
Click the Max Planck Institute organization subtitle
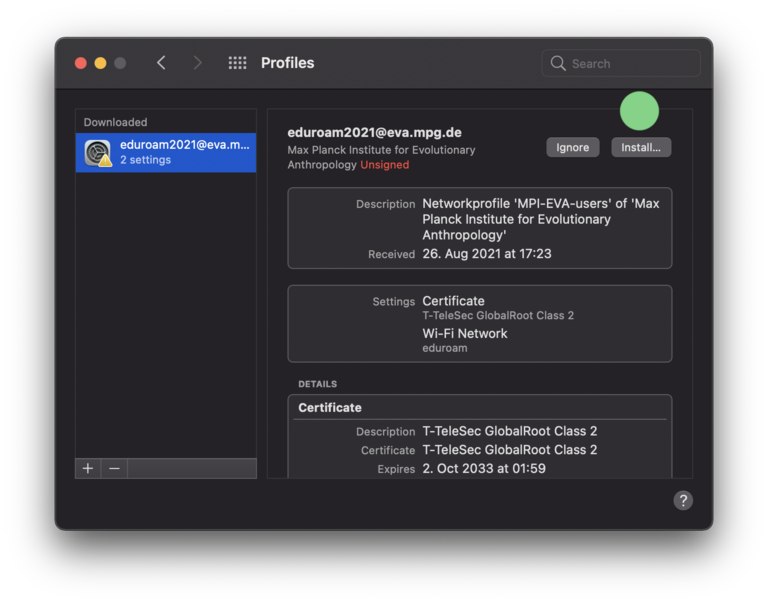pyautogui.click(x=381, y=157)
